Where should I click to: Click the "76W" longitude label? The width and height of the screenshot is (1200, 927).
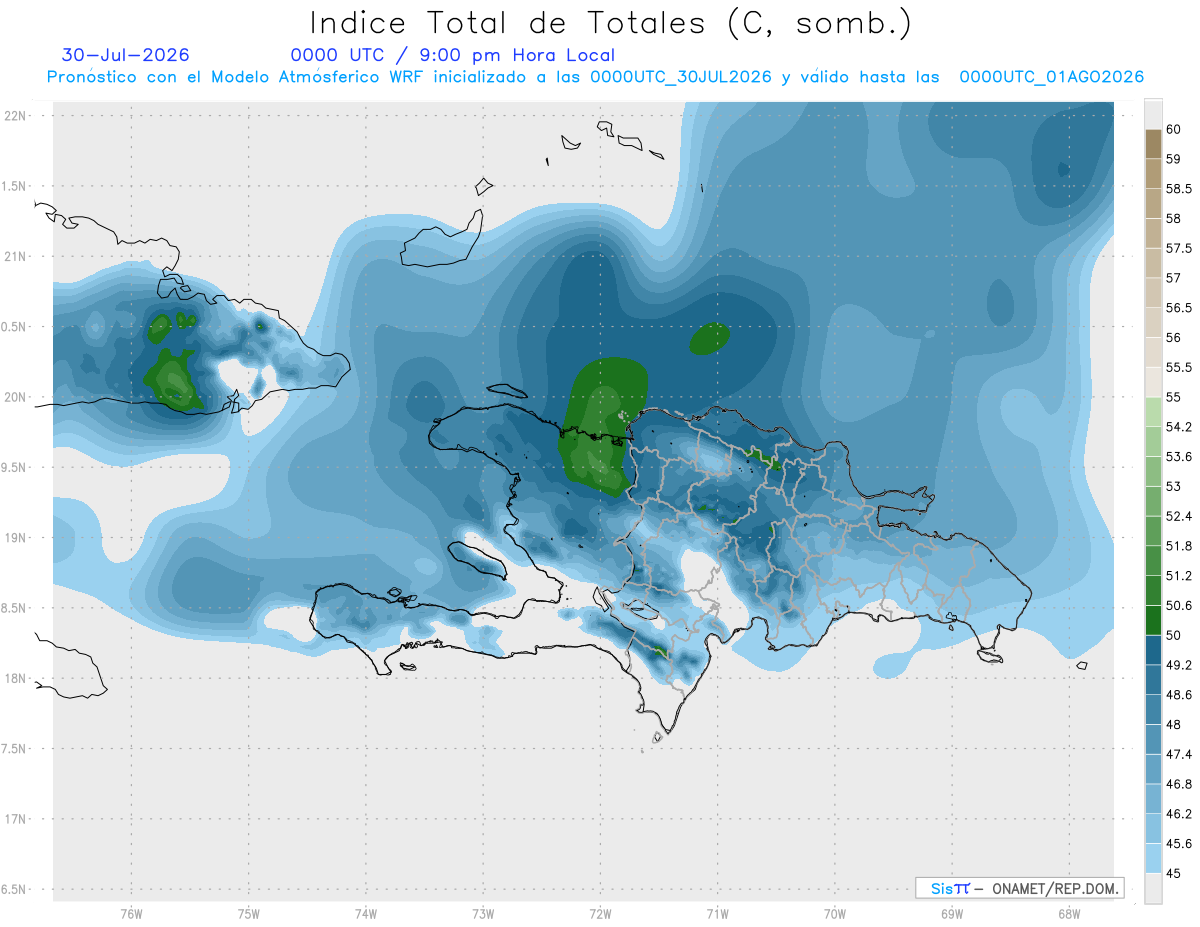click(131, 914)
